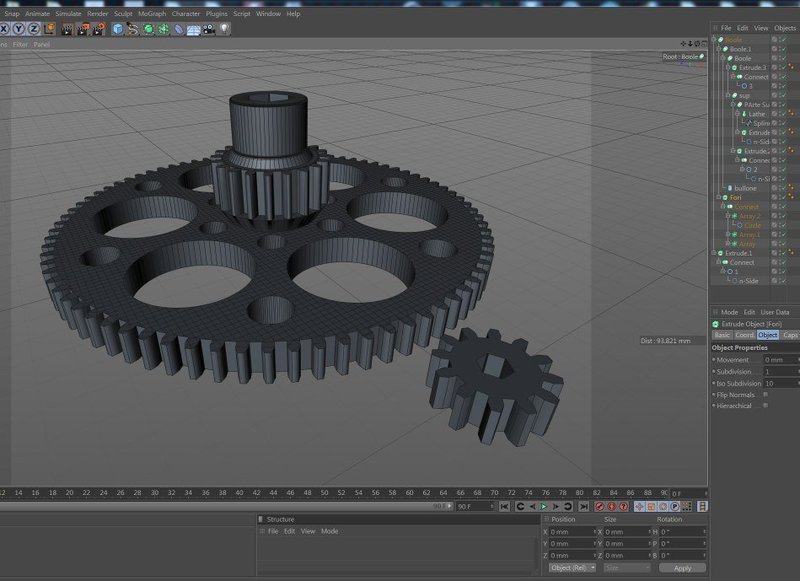Open the timeline filmstrip layout icon
The height and width of the screenshot is (581, 800).
(702, 507)
